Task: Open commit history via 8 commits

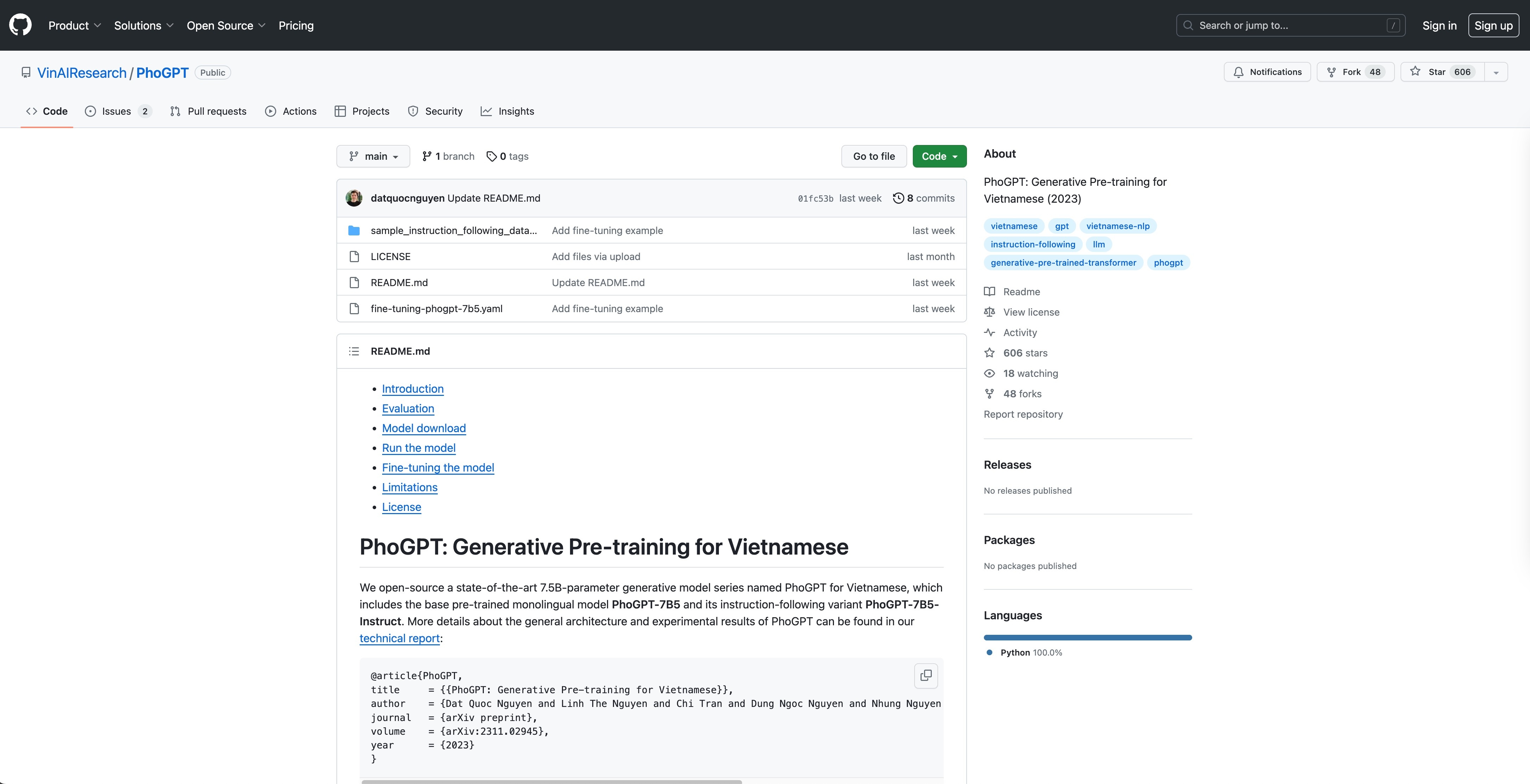Action: (924, 198)
